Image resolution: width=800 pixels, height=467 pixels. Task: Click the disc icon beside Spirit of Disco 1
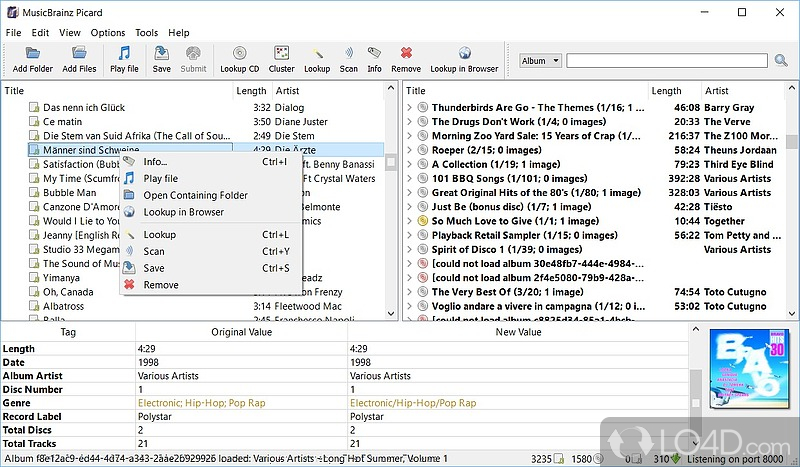click(422, 250)
